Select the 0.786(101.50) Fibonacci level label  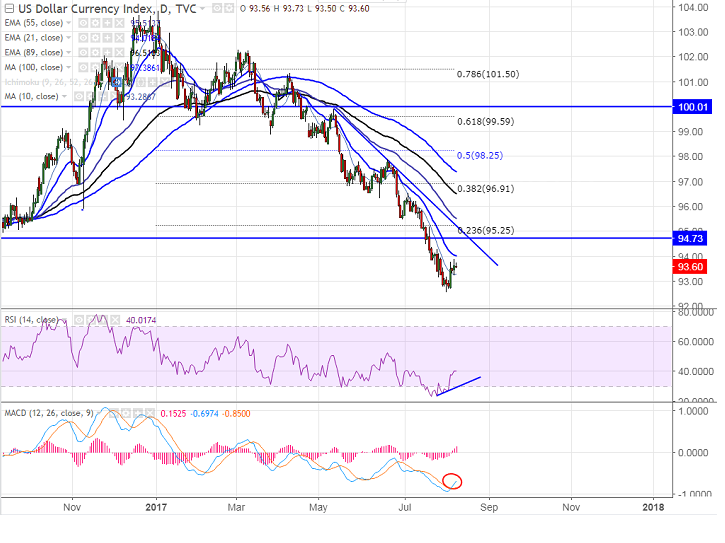(x=488, y=74)
